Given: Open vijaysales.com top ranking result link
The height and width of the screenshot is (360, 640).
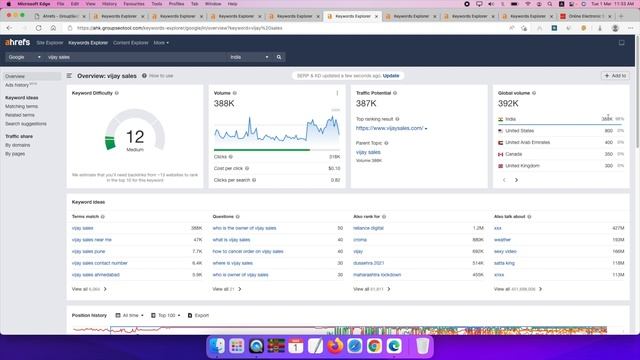Looking at the screenshot, I should pyautogui.click(x=389, y=128).
